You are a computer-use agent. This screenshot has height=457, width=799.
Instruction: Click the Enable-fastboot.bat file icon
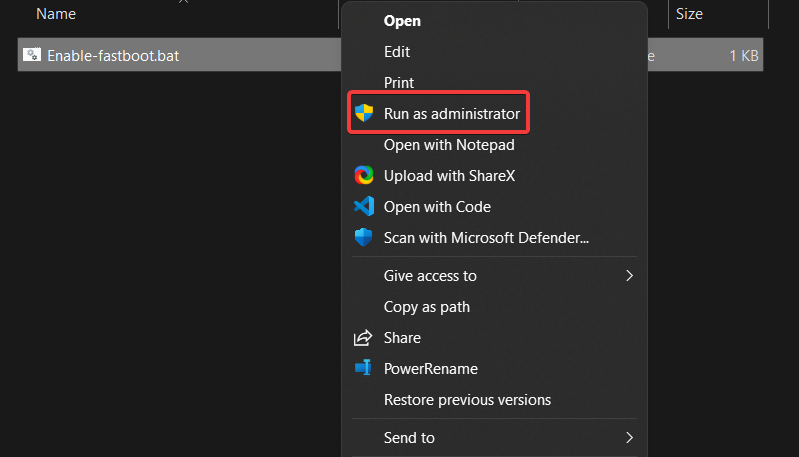[x=32, y=56]
